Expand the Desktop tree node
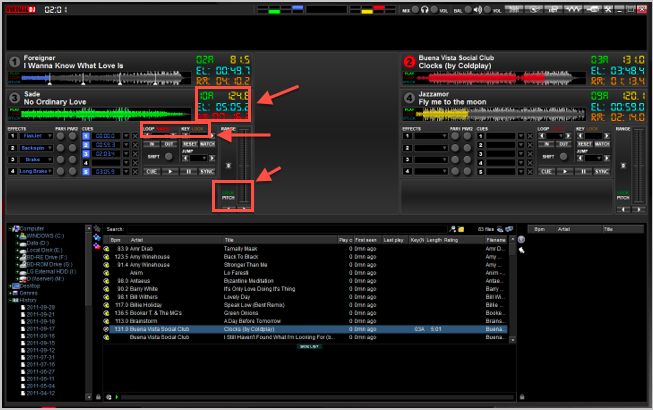 pos(10,286)
